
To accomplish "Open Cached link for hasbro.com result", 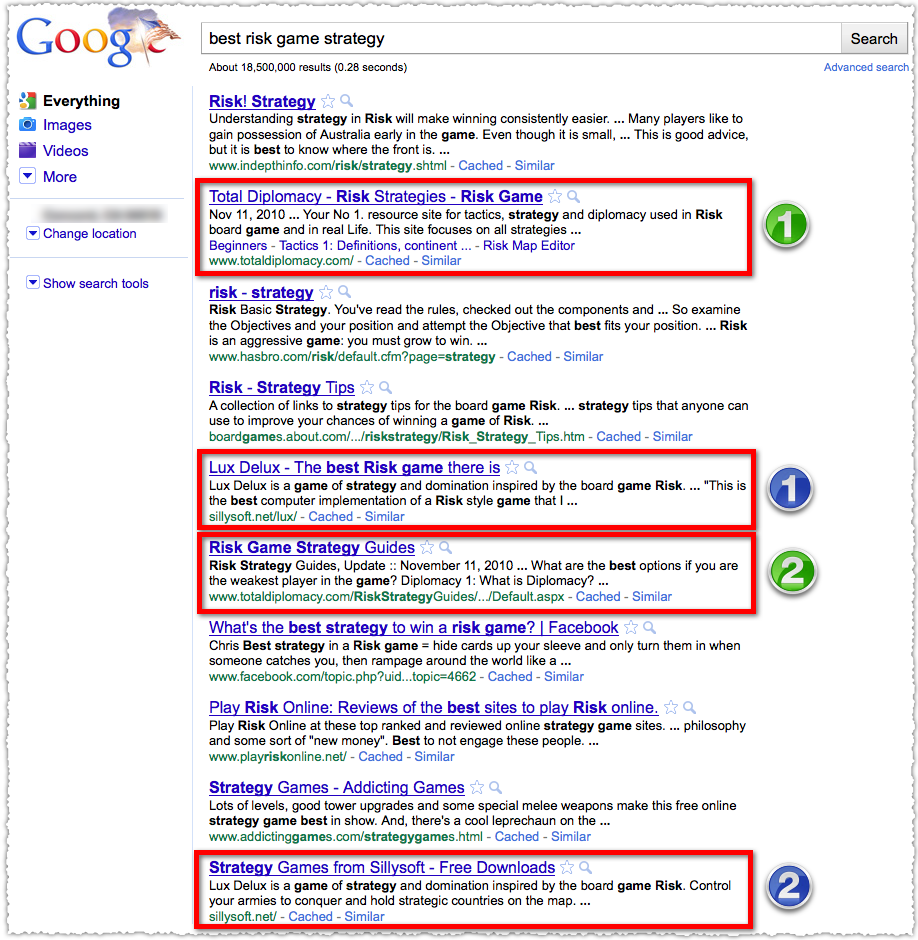I will (x=529, y=357).
